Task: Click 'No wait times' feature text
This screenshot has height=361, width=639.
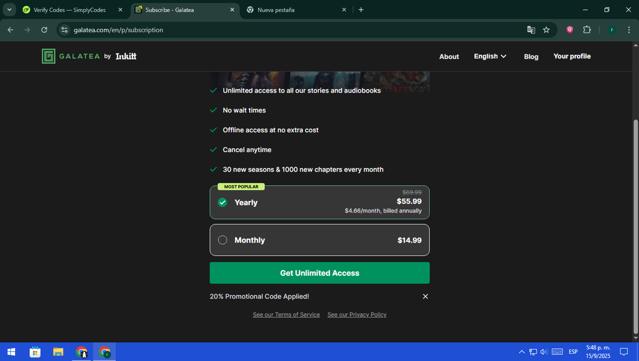Action: point(244,110)
